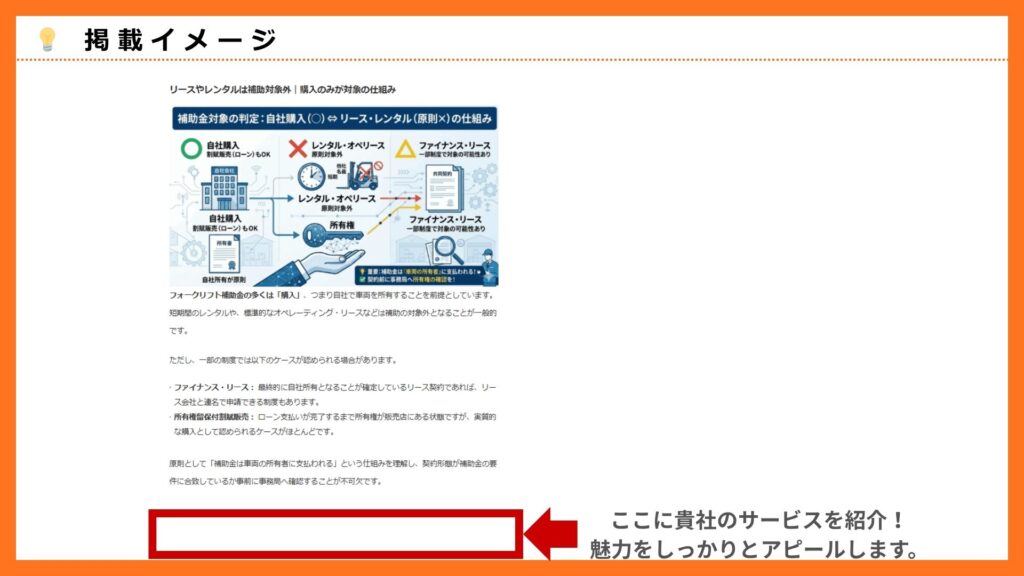Click the worker figure in the notice banner

click(488, 266)
